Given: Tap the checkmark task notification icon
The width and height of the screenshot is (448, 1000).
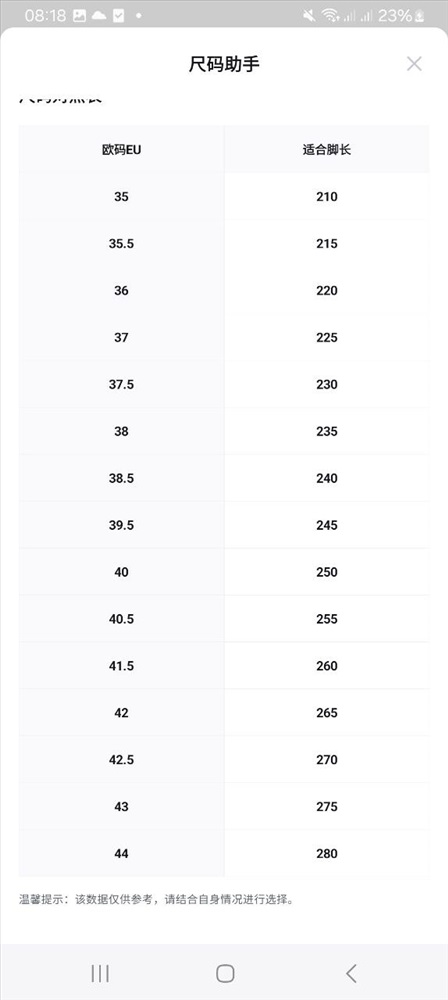Looking at the screenshot, I should coord(118,16).
